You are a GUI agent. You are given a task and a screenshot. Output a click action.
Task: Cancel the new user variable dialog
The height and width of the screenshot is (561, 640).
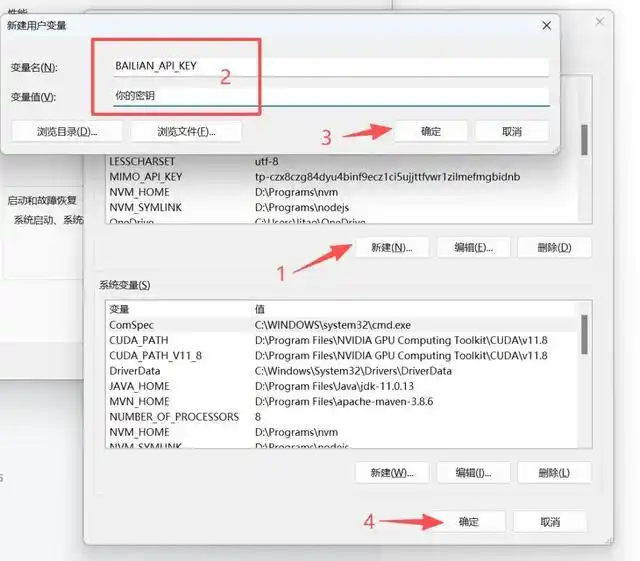[x=512, y=131]
